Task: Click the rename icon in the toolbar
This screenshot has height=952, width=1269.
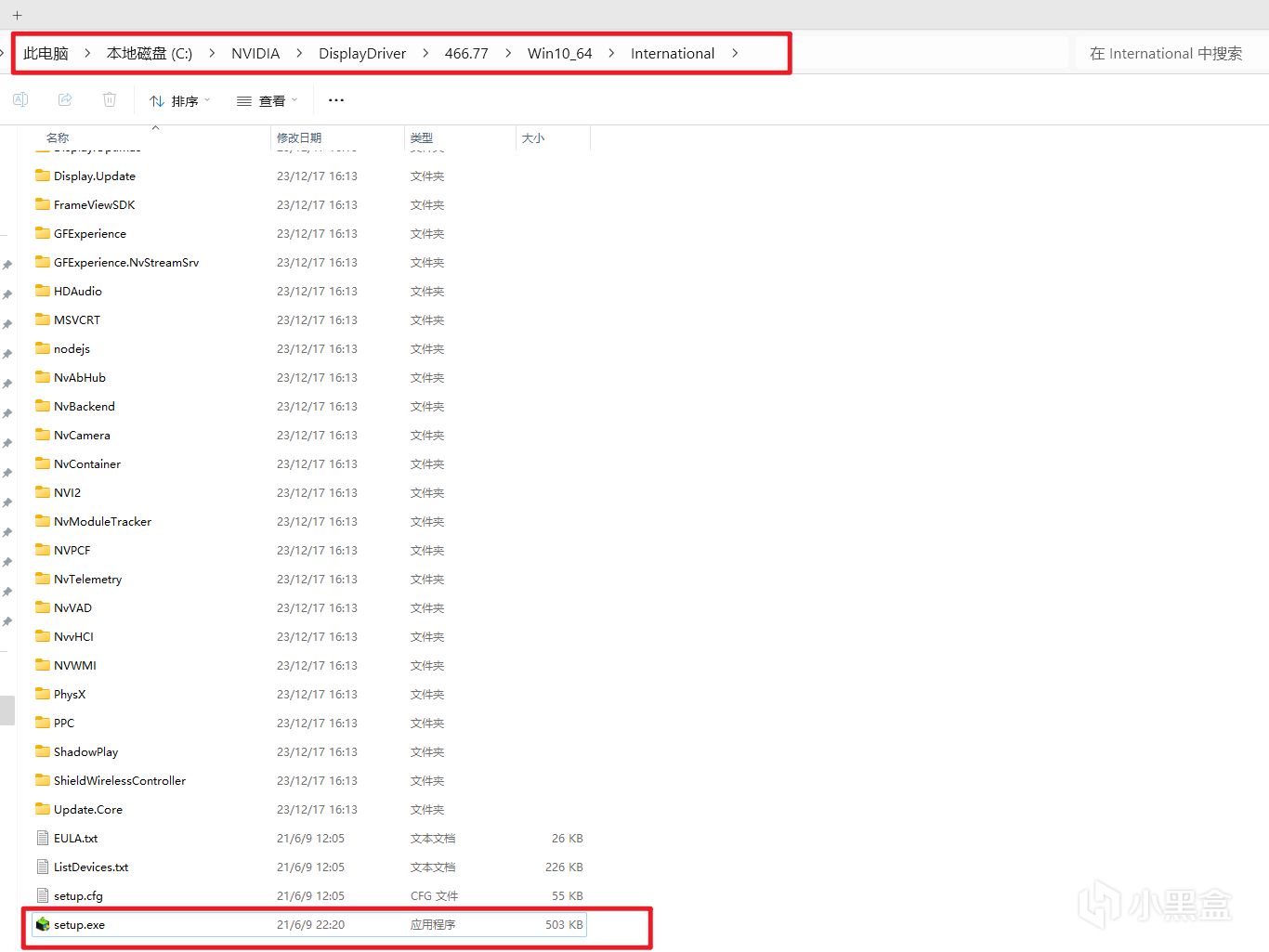Action: [20, 99]
